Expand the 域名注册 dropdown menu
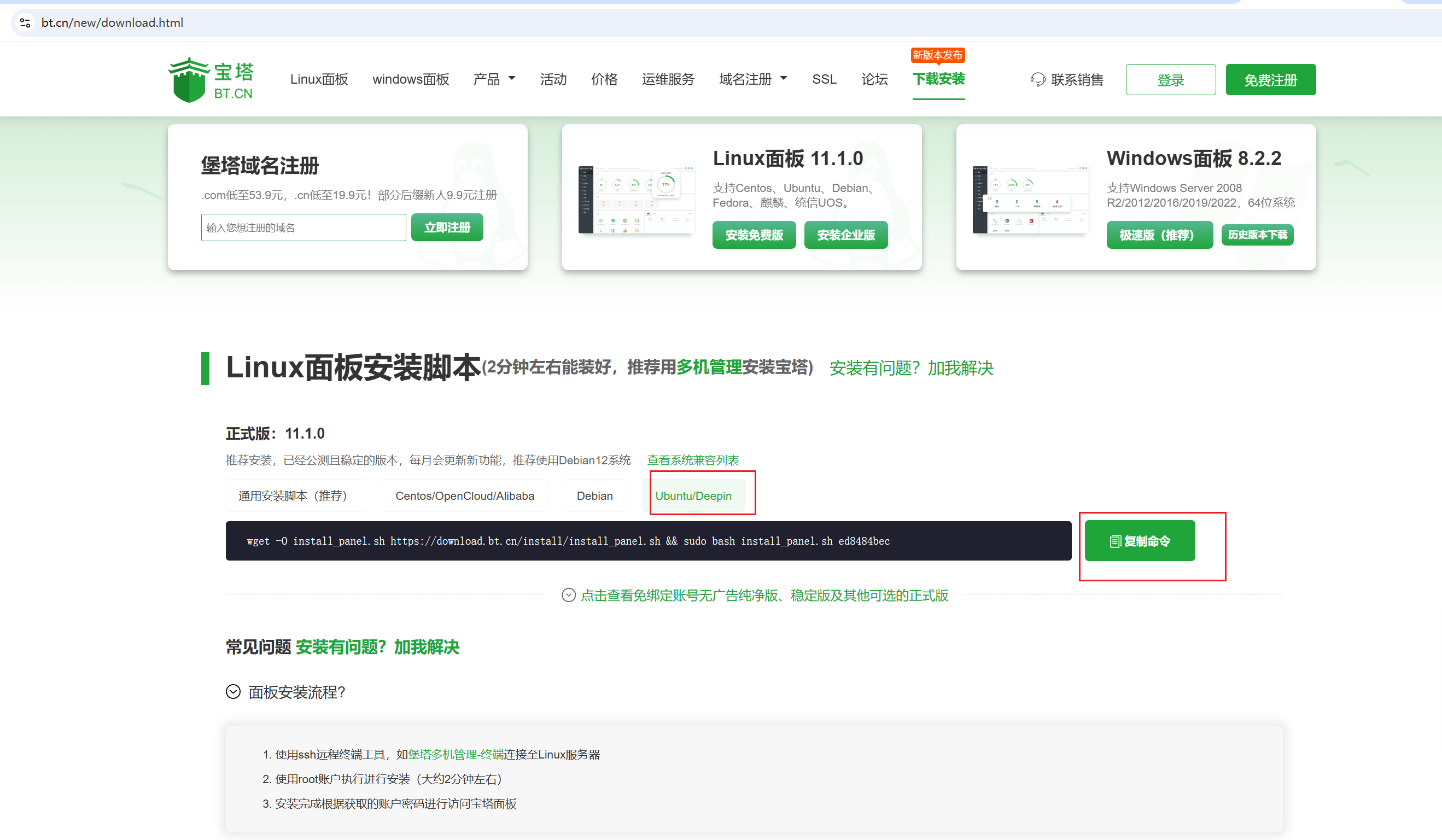 click(752, 79)
